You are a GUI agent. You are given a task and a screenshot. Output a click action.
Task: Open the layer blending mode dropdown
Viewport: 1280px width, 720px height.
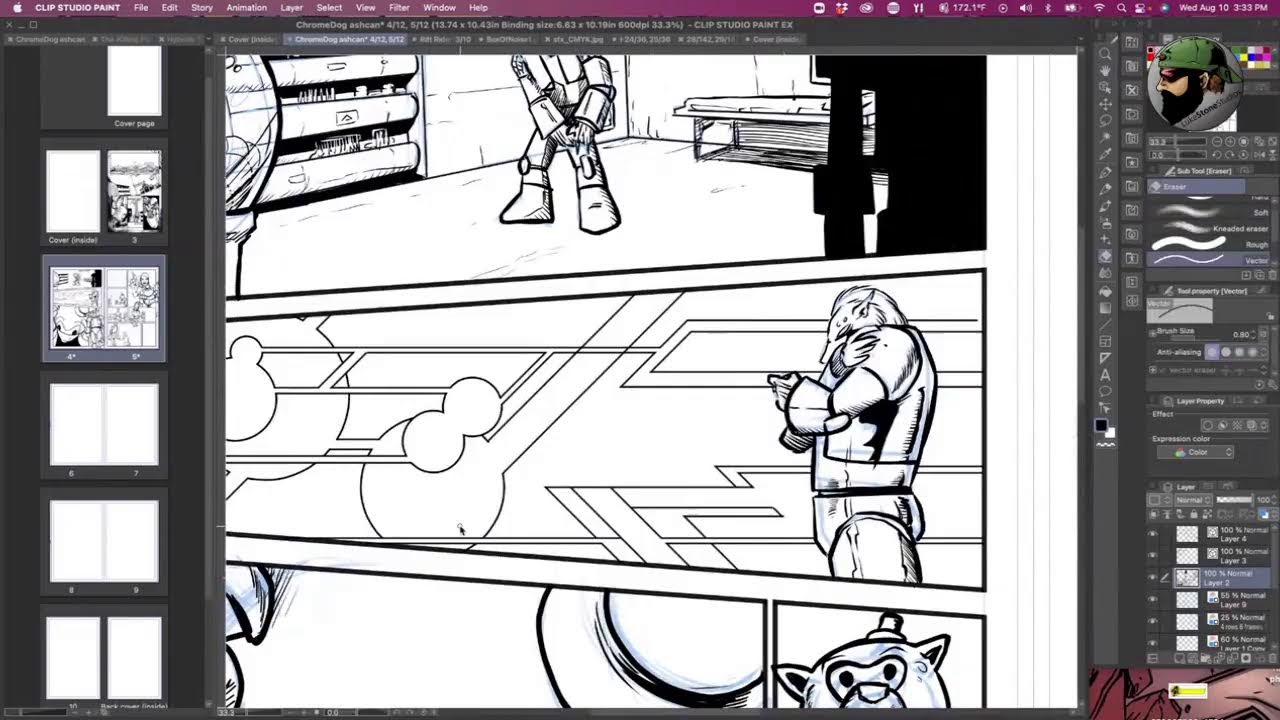[1193, 500]
